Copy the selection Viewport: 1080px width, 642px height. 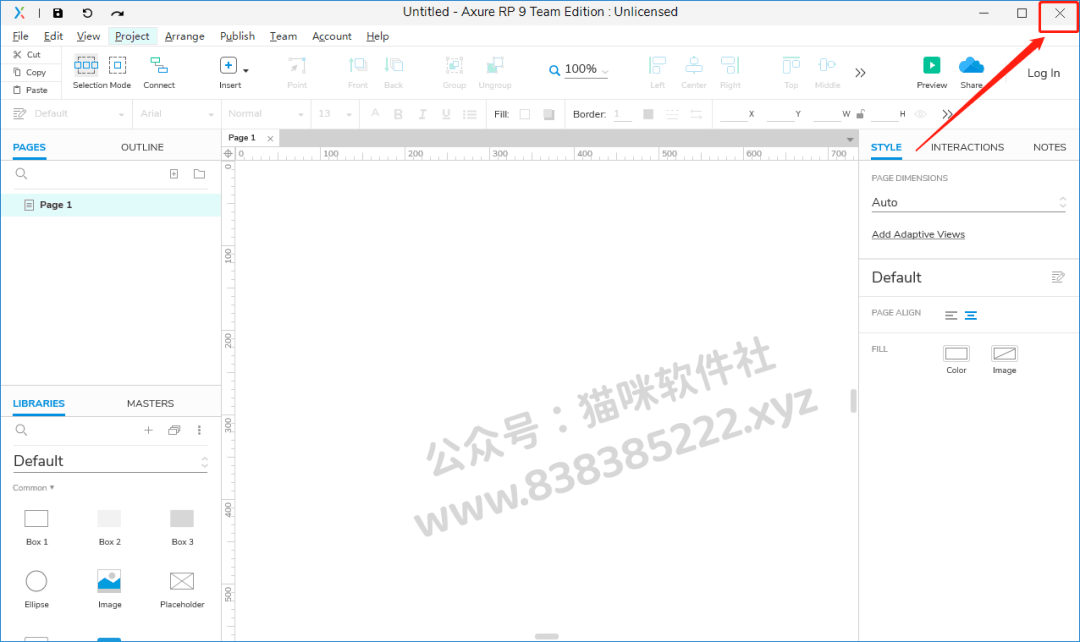(30, 72)
